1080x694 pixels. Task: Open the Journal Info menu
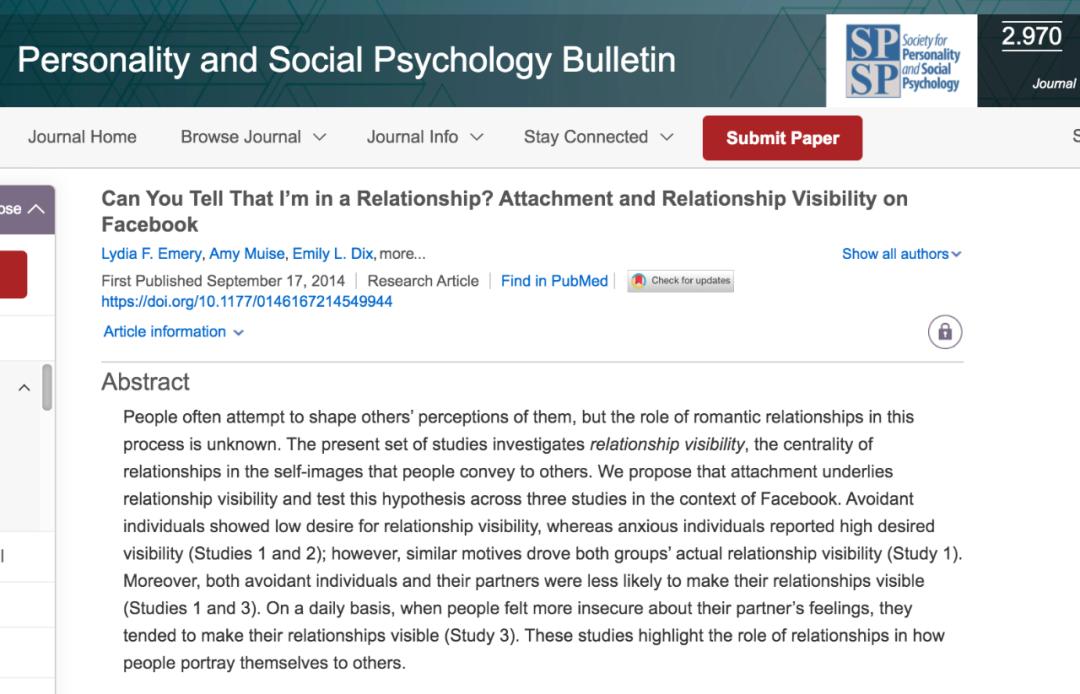point(424,137)
